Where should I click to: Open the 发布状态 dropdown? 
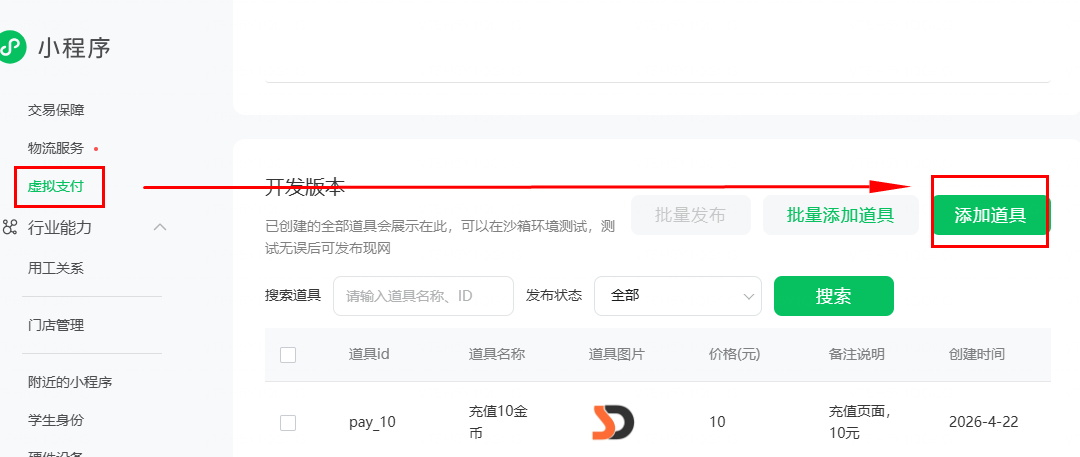(x=677, y=296)
